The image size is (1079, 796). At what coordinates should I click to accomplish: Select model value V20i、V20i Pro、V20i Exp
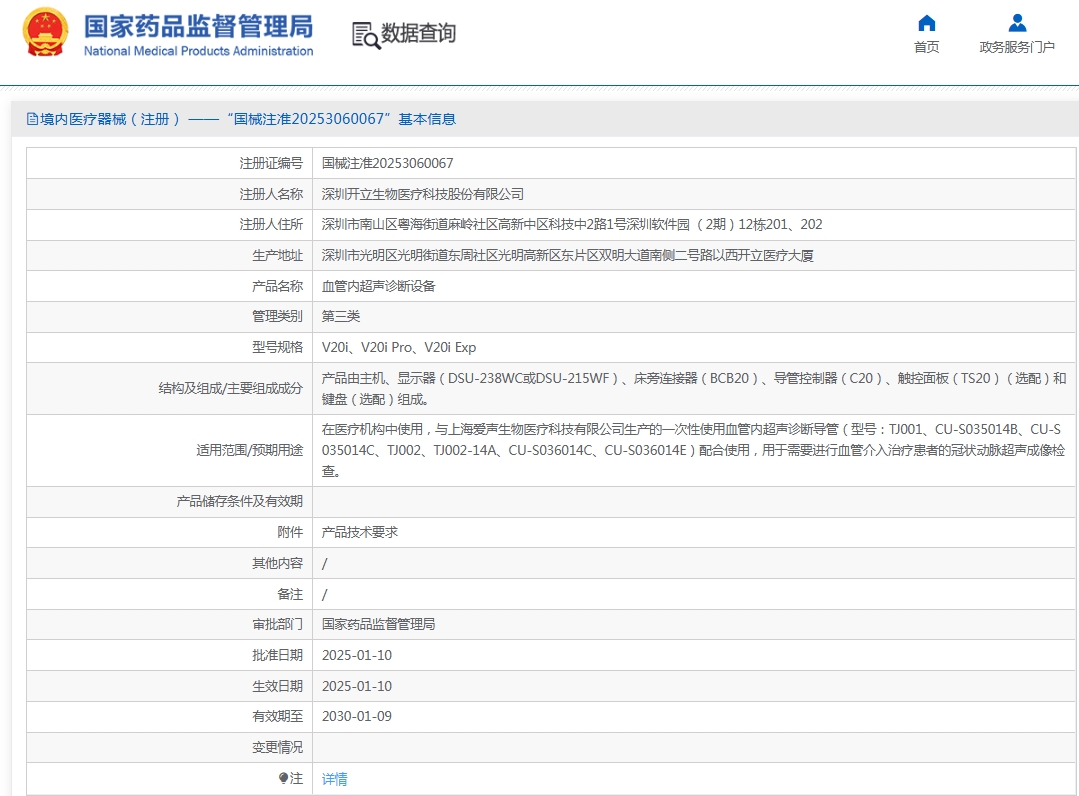pyautogui.click(x=399, y=347)
